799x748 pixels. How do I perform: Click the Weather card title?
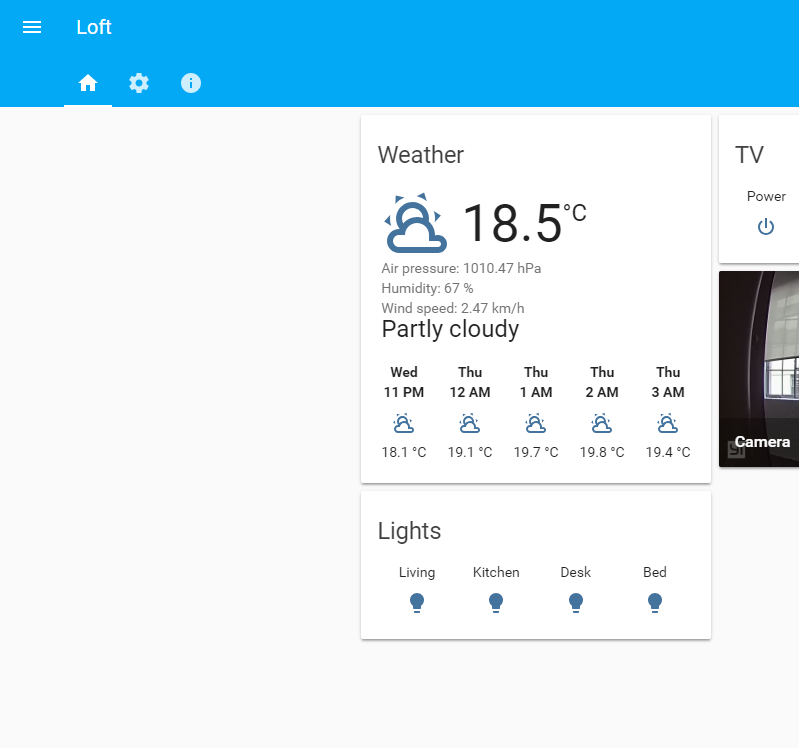tap(421, 155)
